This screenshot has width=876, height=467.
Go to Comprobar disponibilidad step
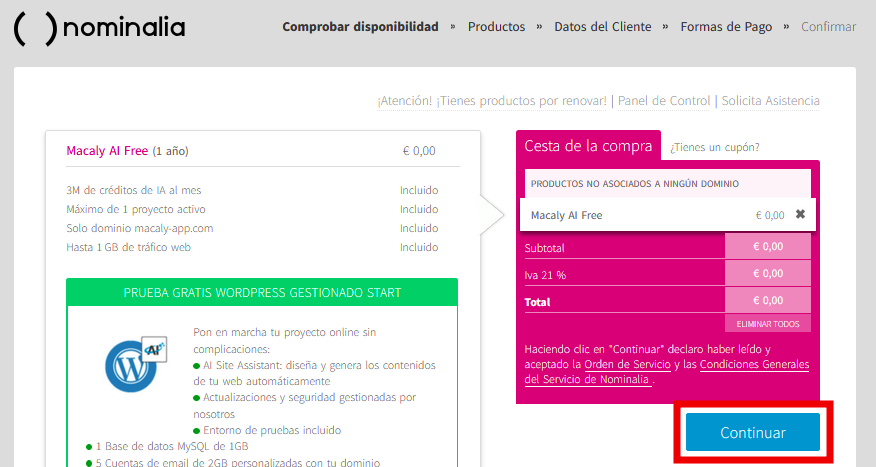360,27
